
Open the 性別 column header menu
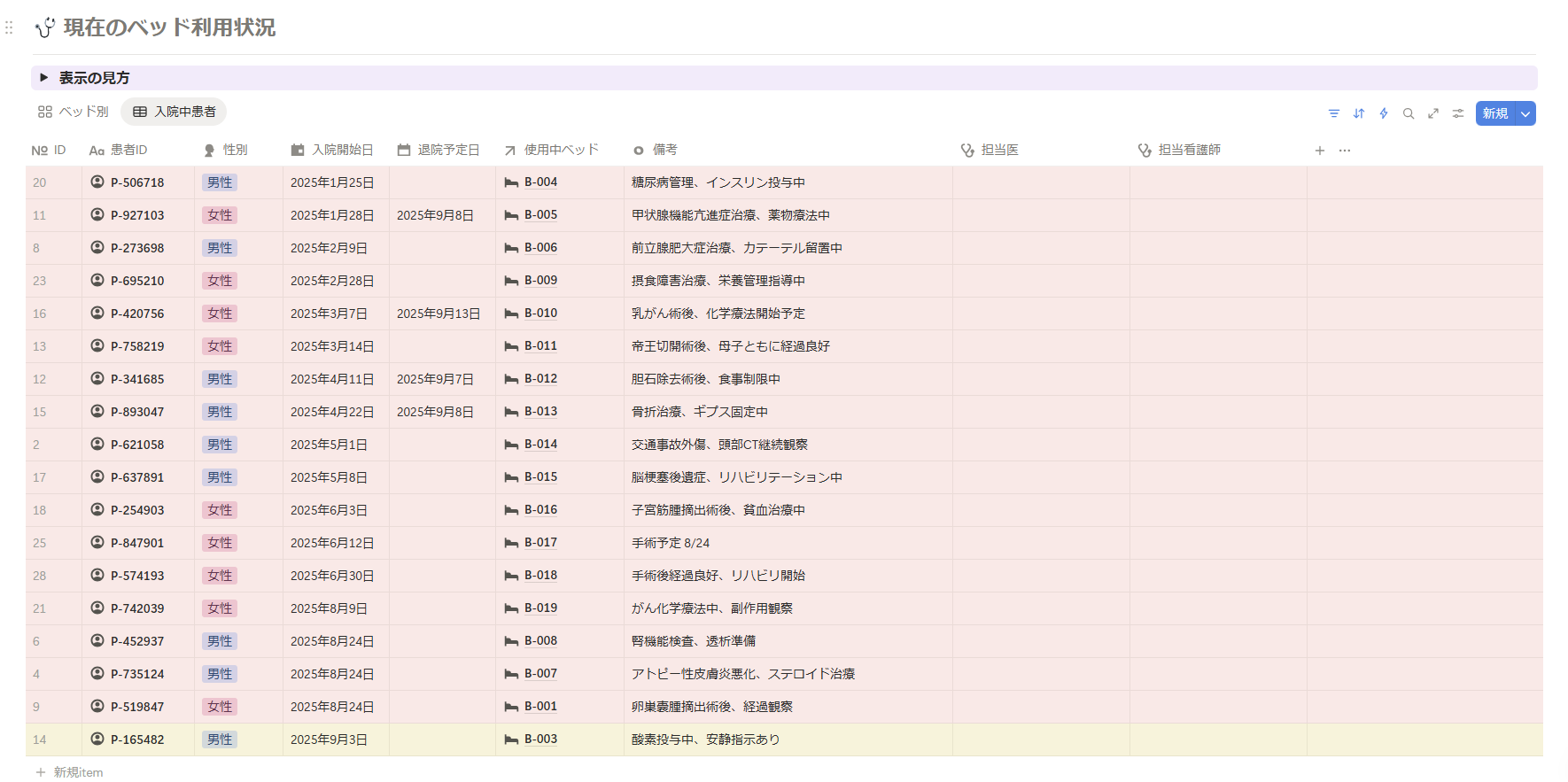pyautogui.click(x=235, y=151)
